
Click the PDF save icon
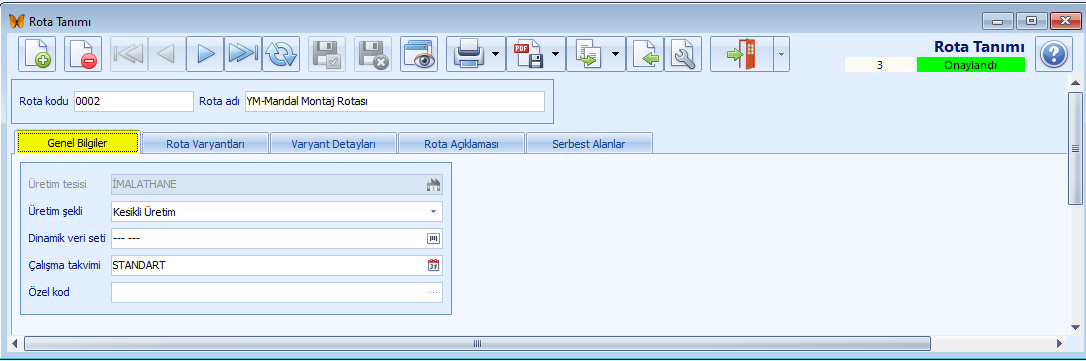pos(528,54)
